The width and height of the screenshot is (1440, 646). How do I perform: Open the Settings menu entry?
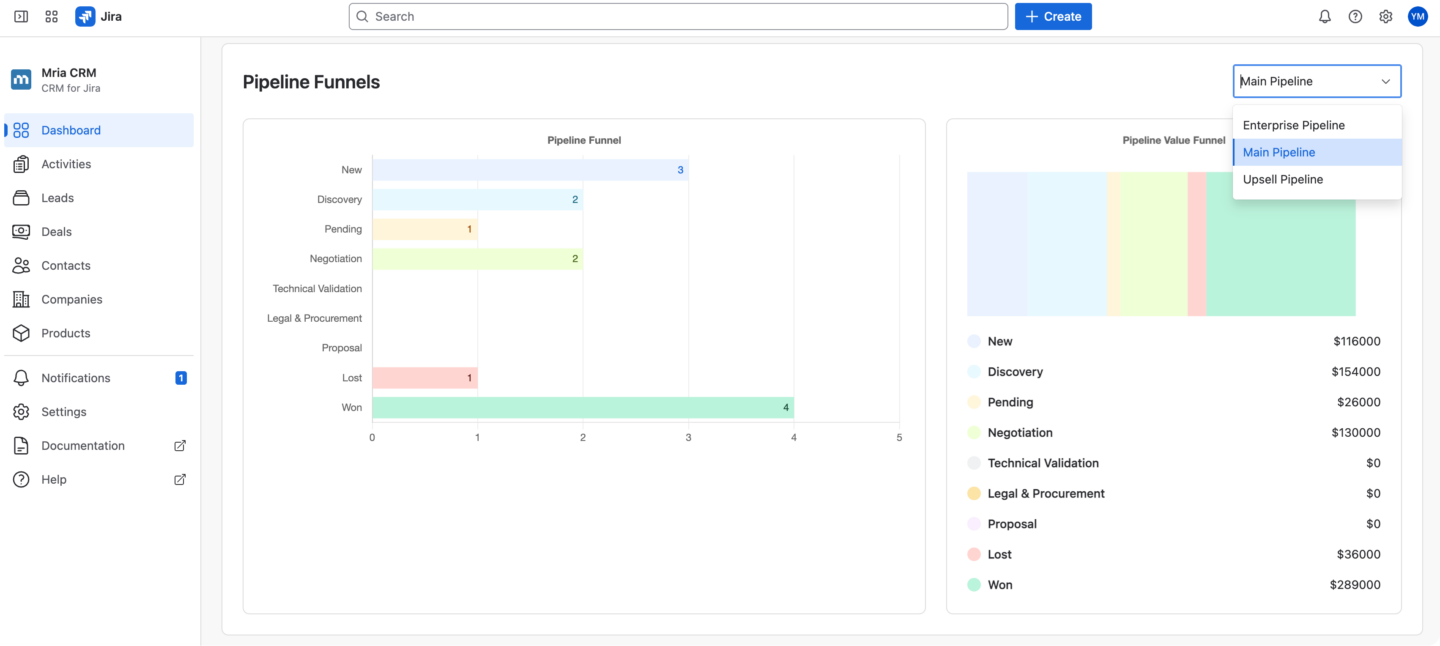click(x=63, y=411)
